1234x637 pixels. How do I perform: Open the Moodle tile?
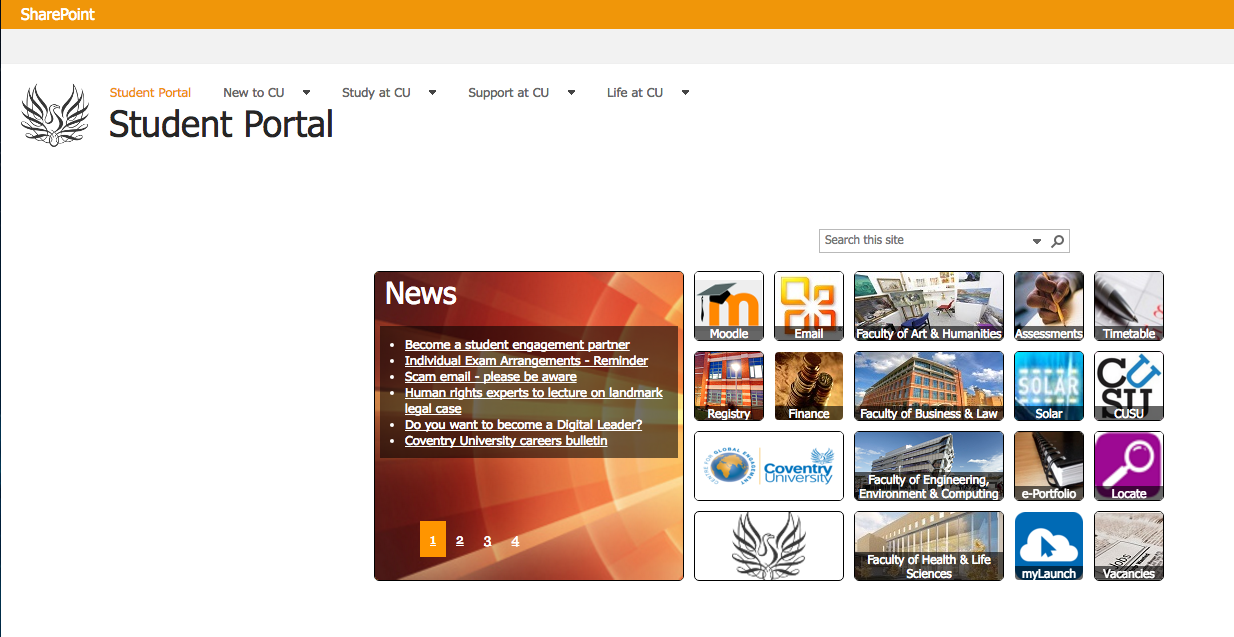point(729,306)
